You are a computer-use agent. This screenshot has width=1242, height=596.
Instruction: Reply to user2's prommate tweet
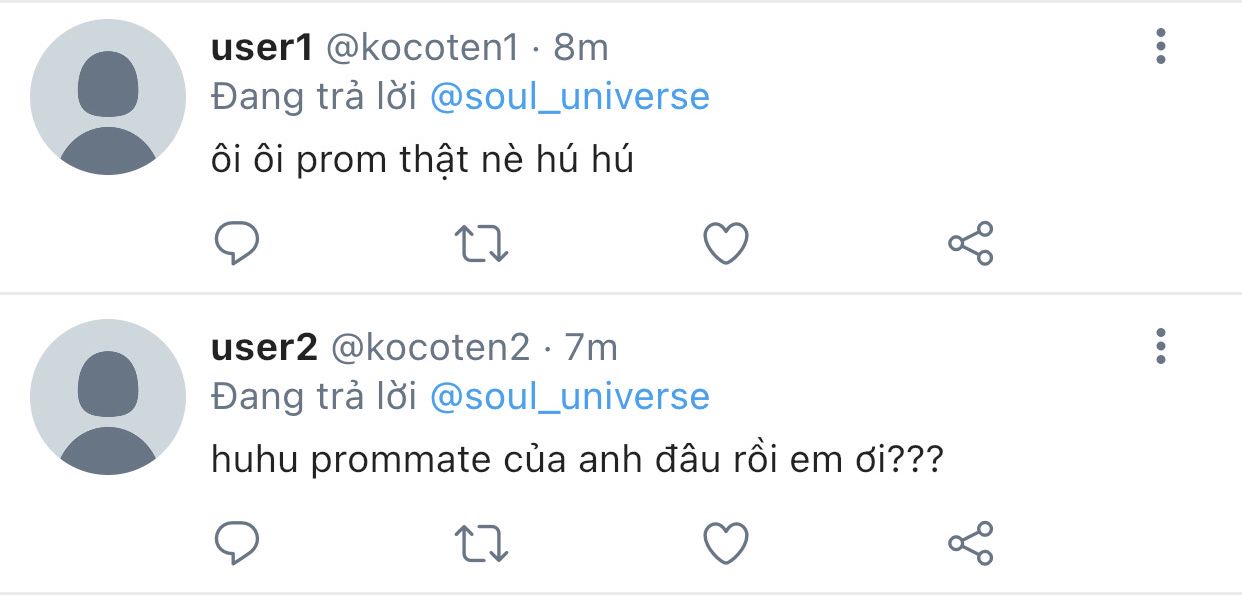pyautogui.click(x=237, y=543)
